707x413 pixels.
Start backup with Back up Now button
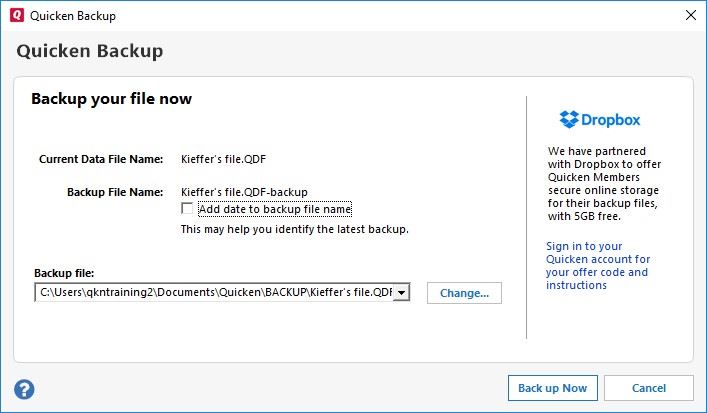553,388
